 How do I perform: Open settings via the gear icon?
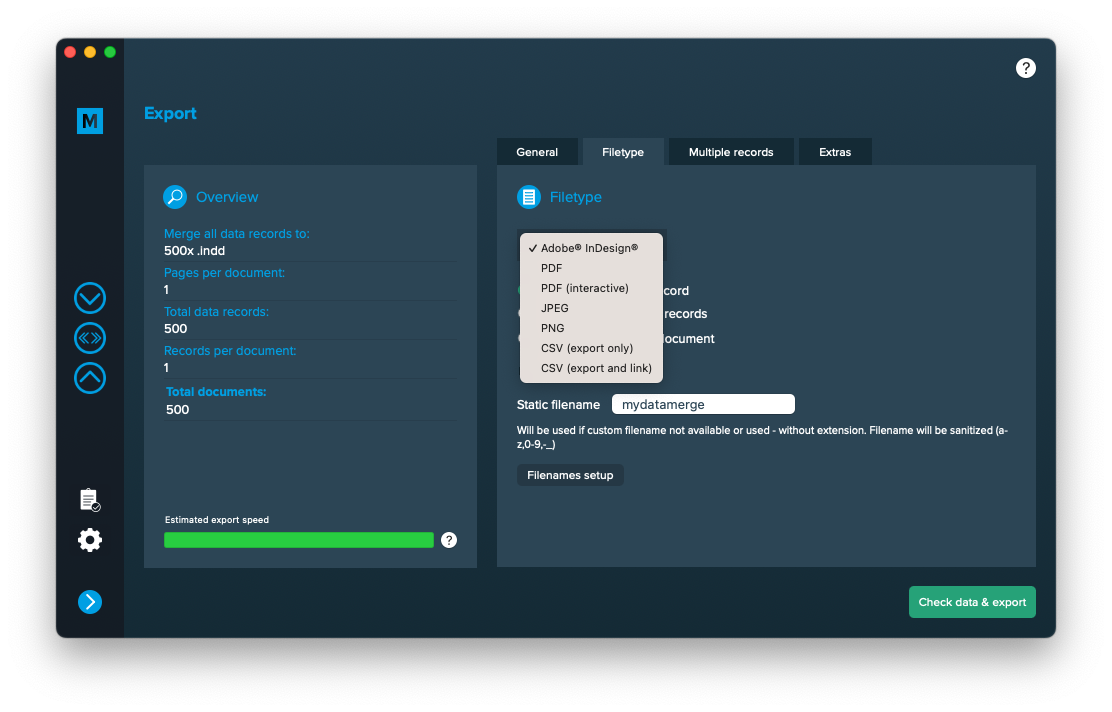click(x=90, y=541)
